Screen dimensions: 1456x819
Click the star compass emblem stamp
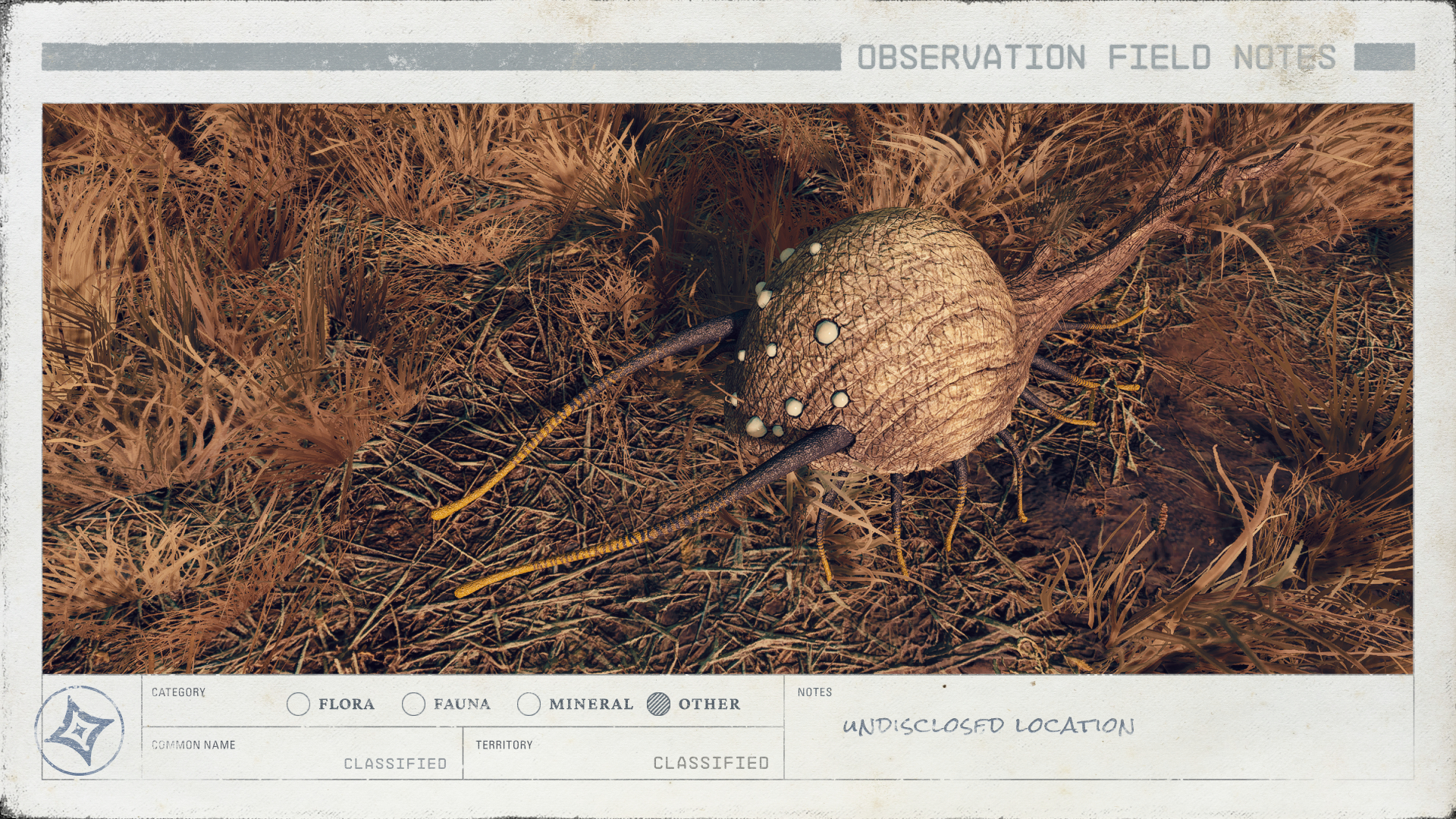pos(80,730)
